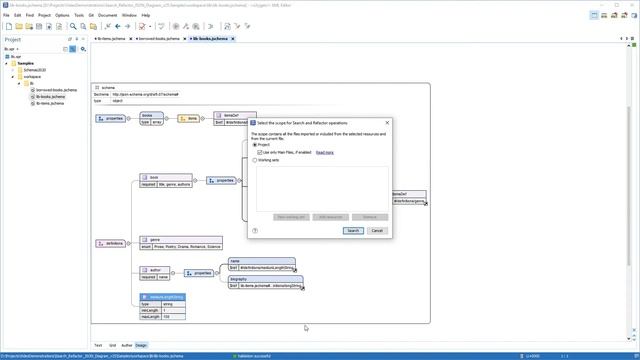Click the New document toolbar icon
This screenshot has width=640, height=360.
pos(9,26)
